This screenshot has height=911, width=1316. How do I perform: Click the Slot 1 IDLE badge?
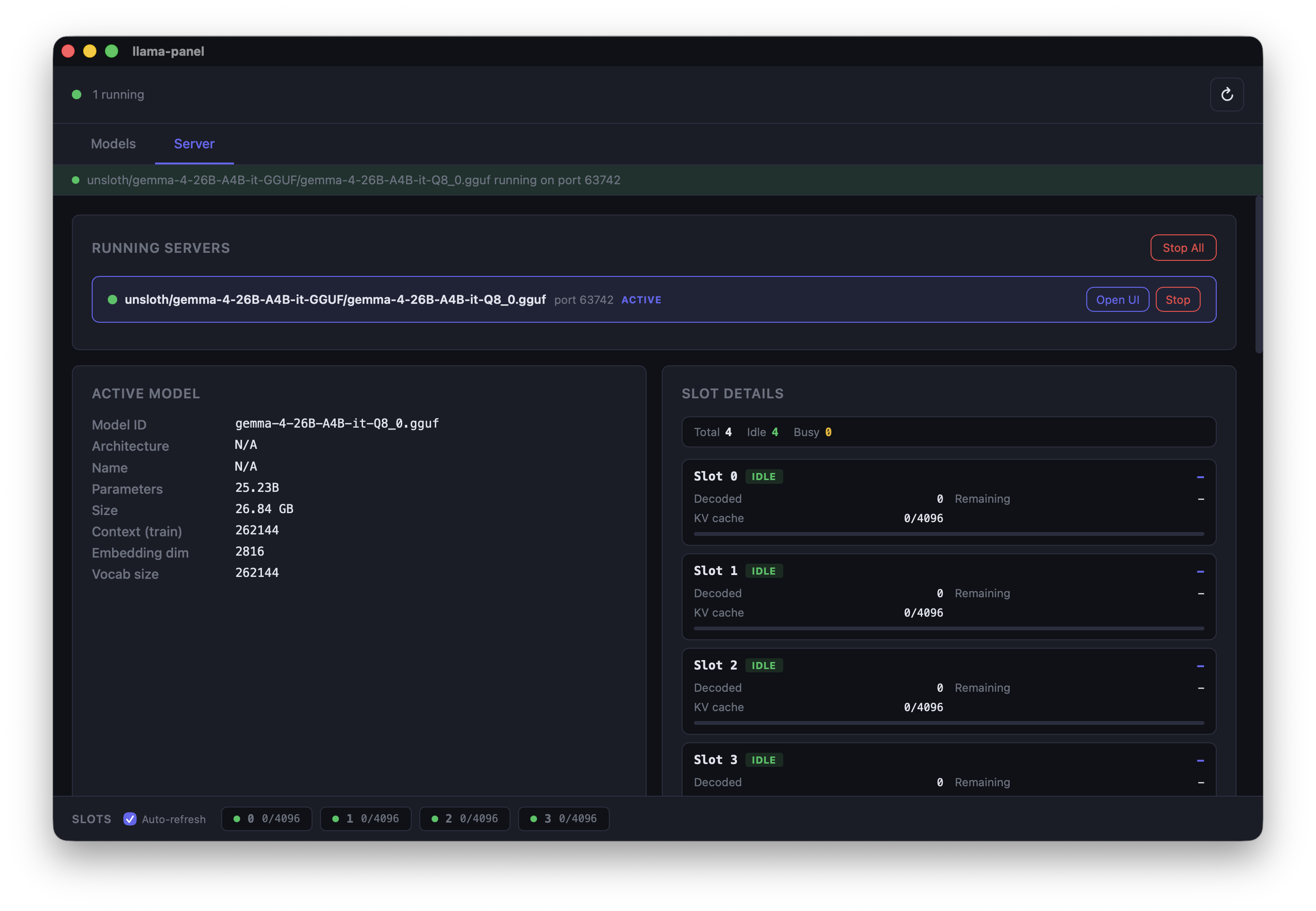(763, 571)
